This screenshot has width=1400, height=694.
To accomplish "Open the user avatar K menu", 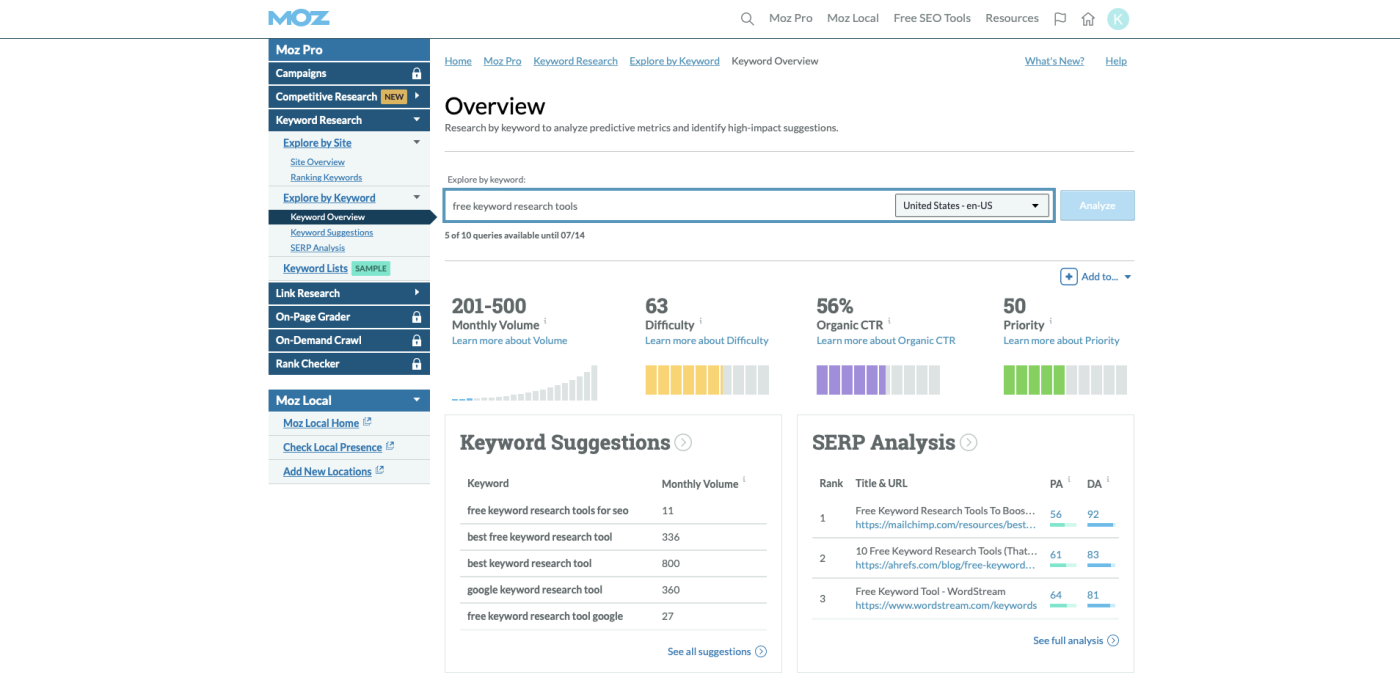I will pyautogui.click(x=1118, y=19).
